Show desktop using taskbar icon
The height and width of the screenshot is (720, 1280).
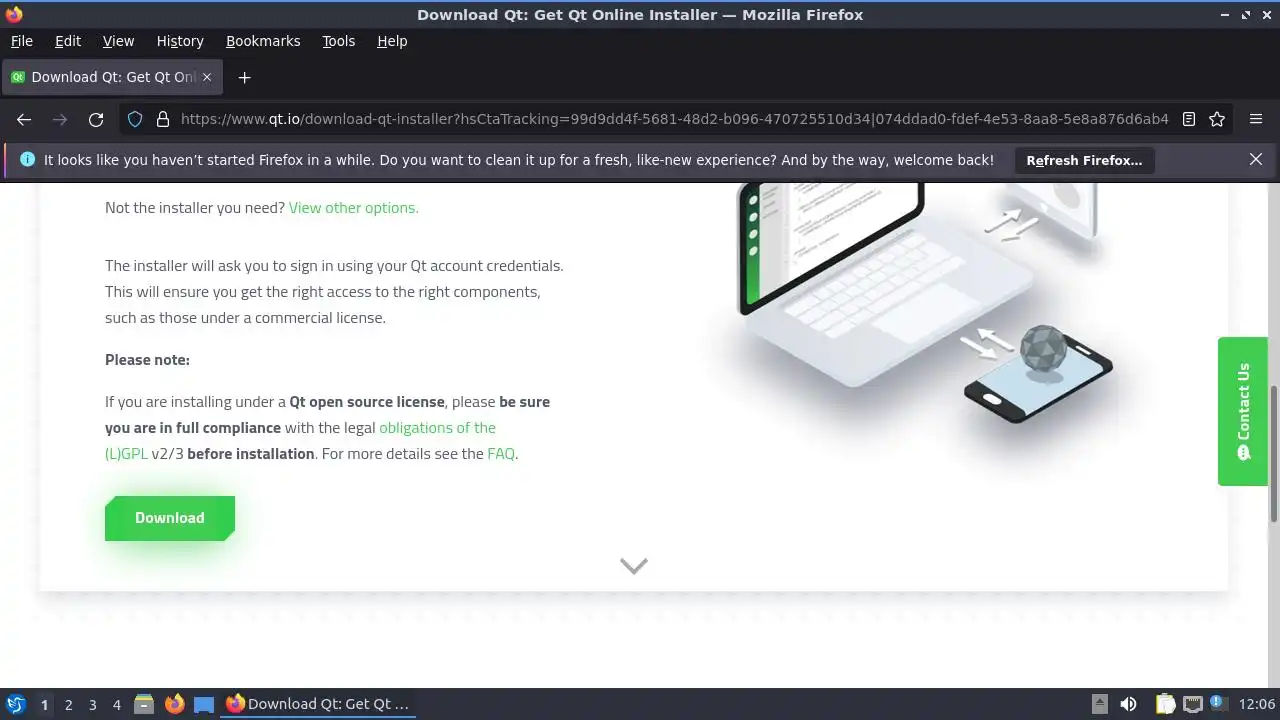click(x=204, y=704)
